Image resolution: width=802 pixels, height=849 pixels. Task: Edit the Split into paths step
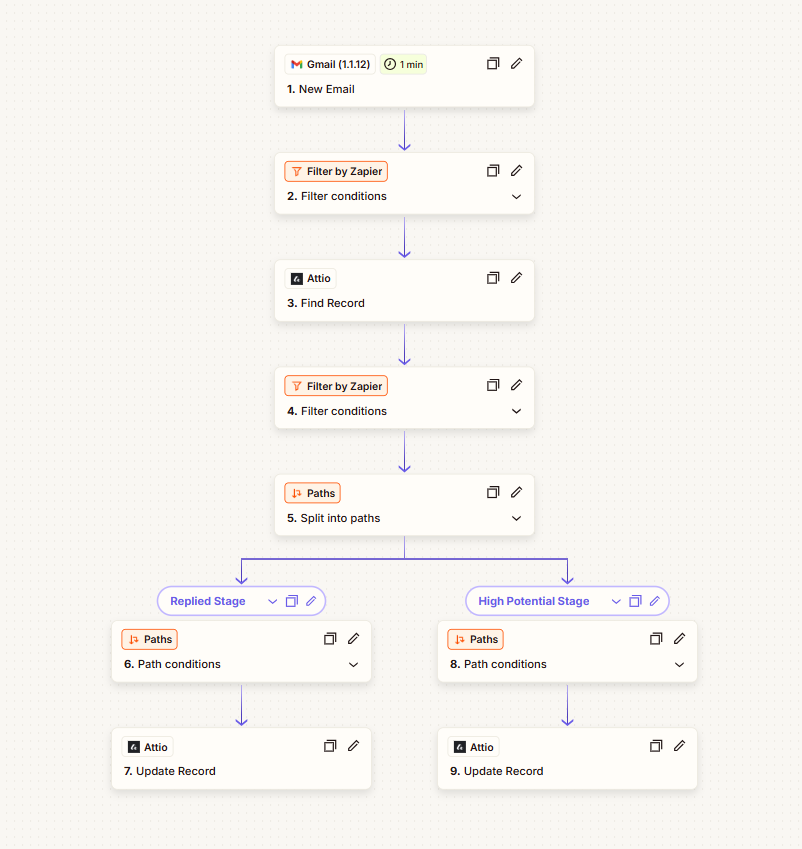[516, 493]
